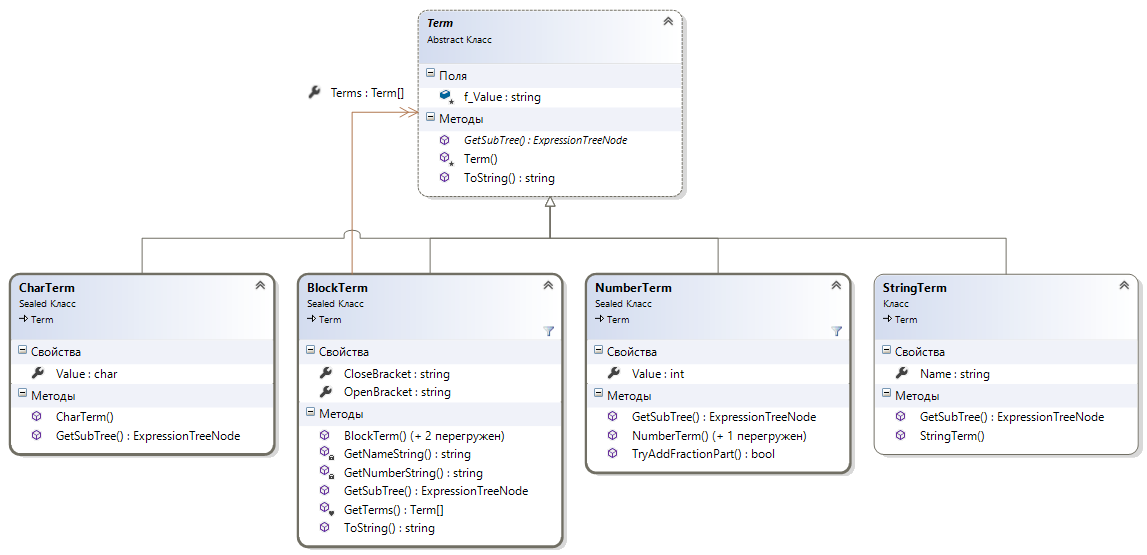The image size is (1147, 555).
Task: Click the Value : char property wrench icon
Action: tap(38, 373)
